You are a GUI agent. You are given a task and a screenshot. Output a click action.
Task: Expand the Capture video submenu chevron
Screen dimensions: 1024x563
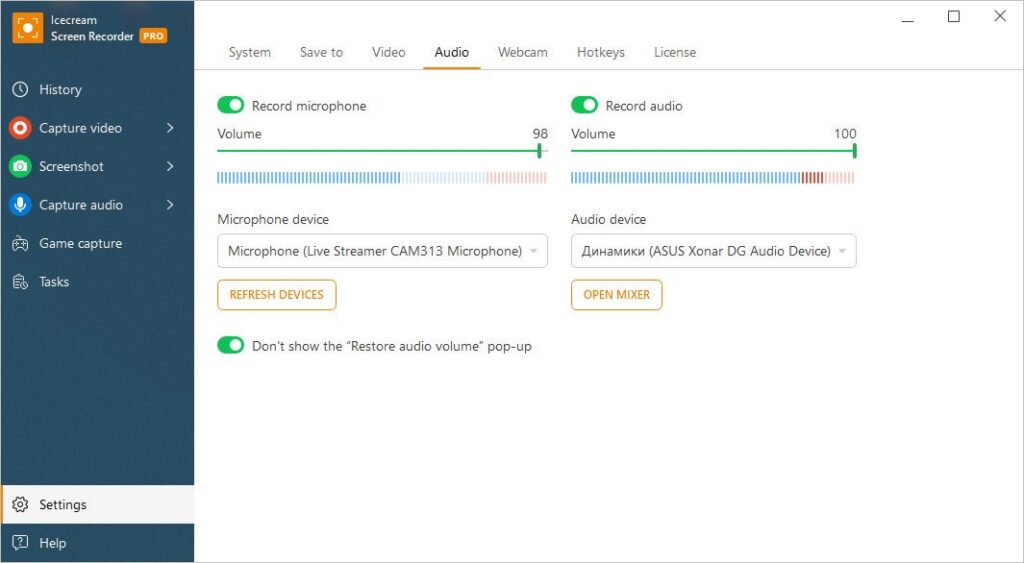(170, 128)
